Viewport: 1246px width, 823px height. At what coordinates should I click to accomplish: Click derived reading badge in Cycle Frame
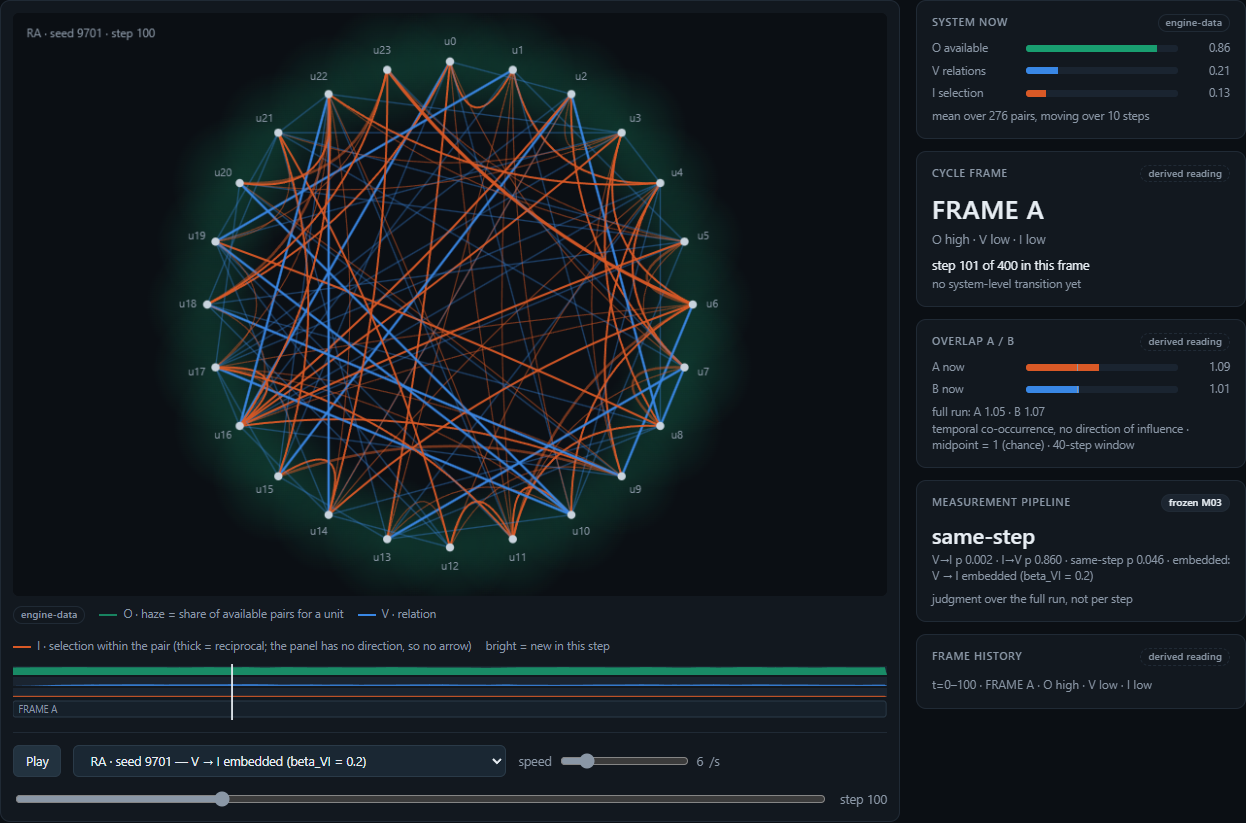tap(1185, 174)
